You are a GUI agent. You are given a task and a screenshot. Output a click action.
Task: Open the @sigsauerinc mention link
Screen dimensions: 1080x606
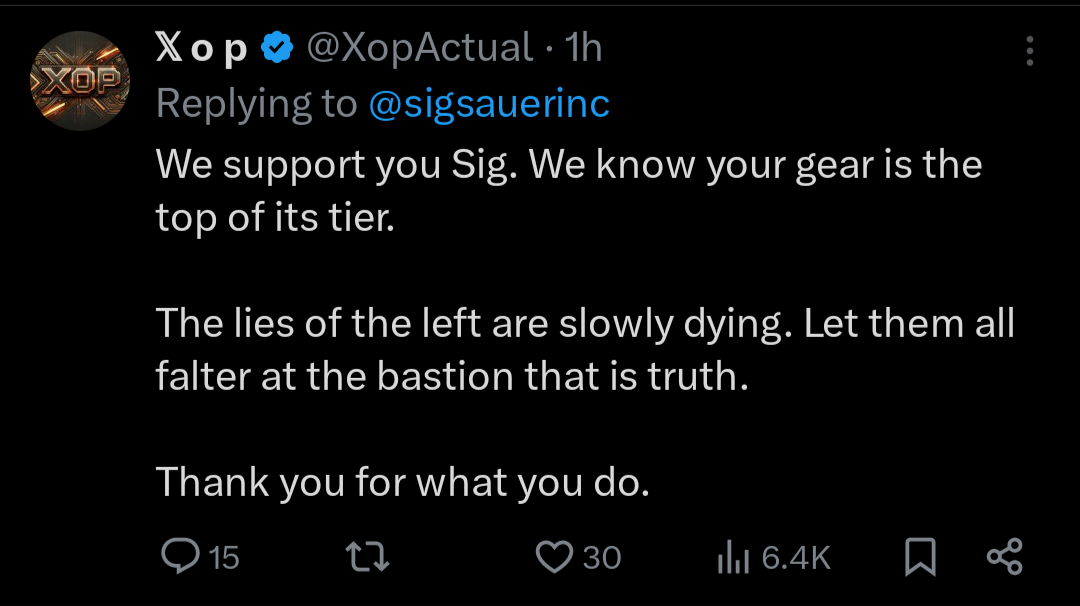(x=489, y=103)
